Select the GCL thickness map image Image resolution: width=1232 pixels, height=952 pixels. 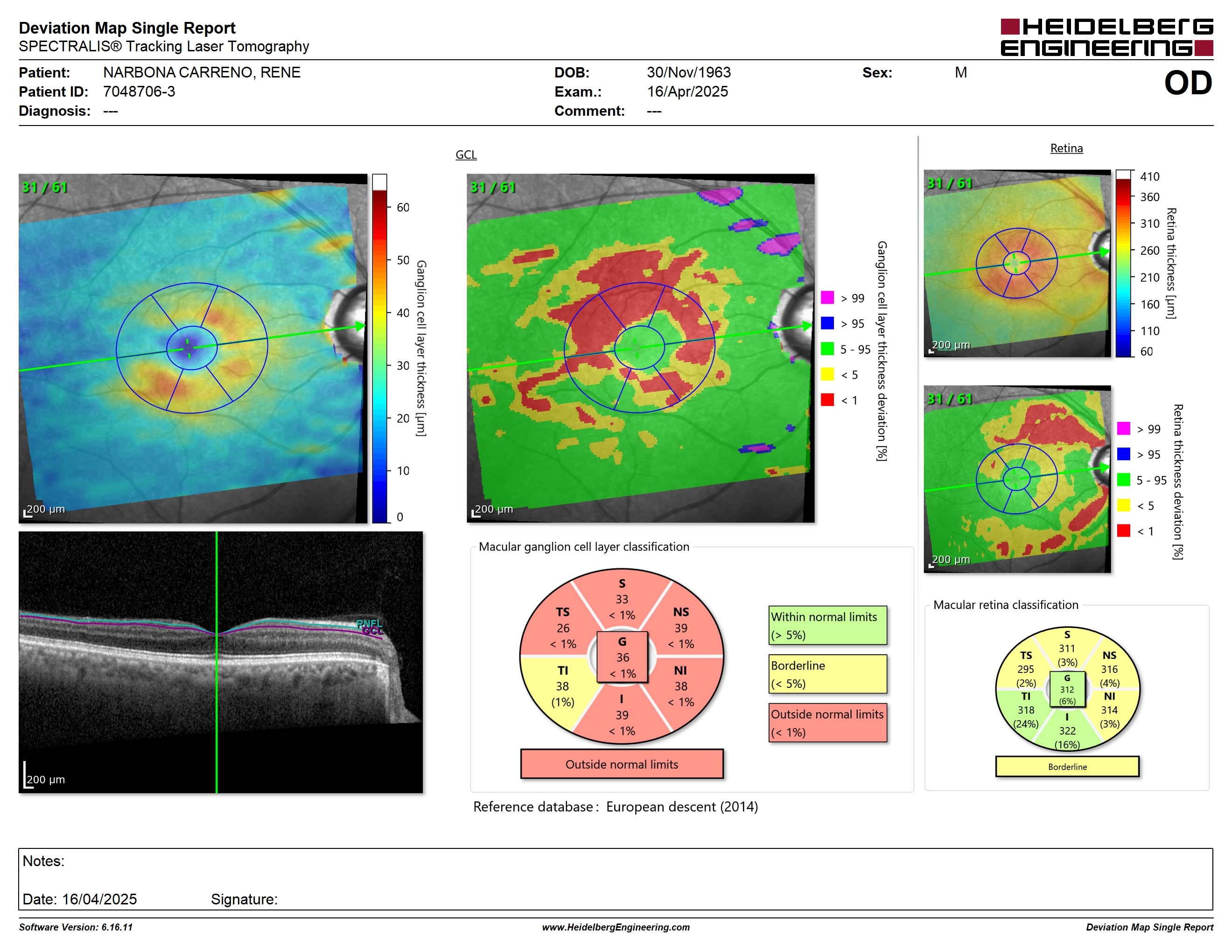(x=193, y=348)
